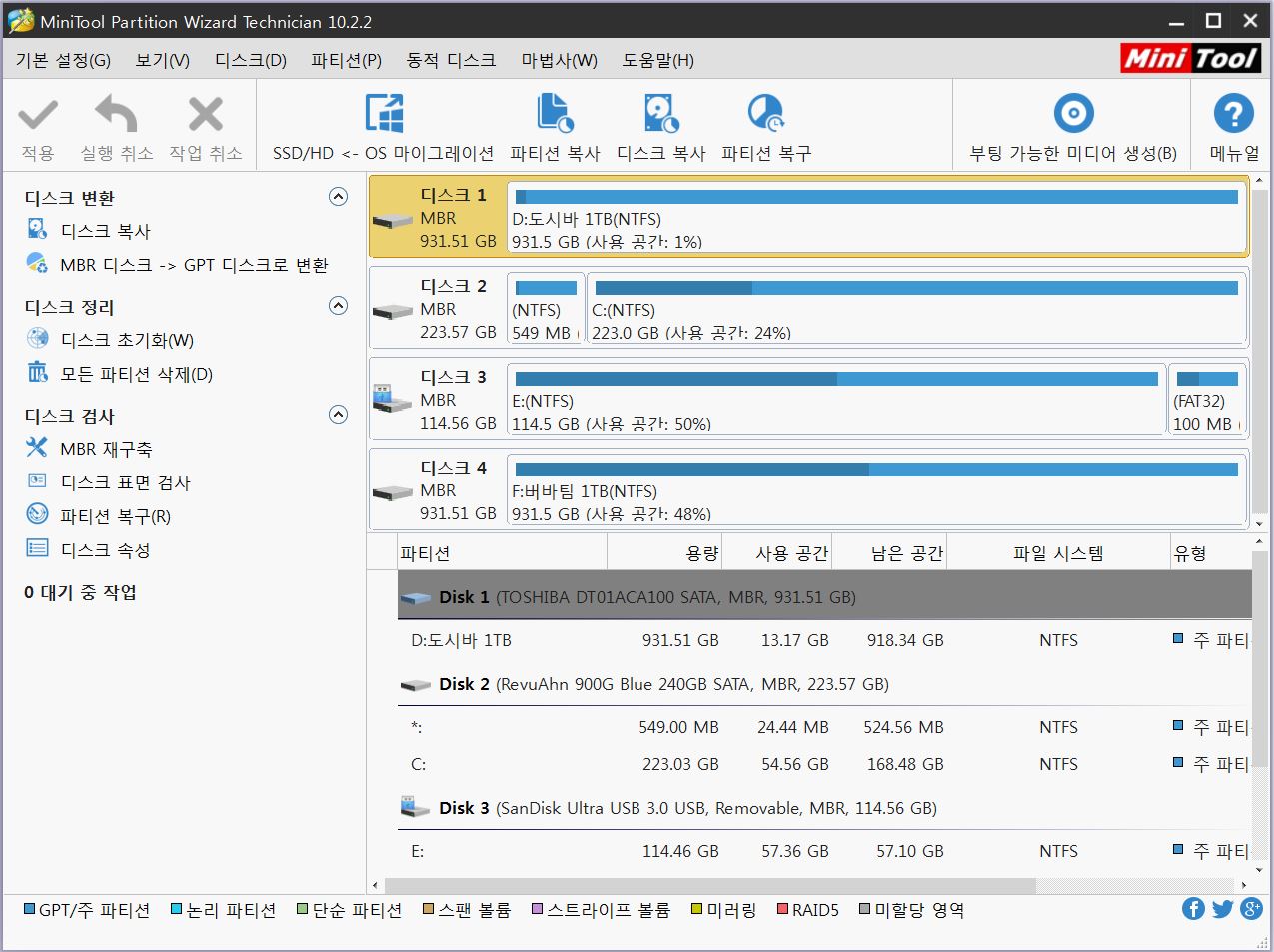Screen dimensions: 1274x952
Task: Select 디스크 초기화(W) in sidebar
Action: (x=127, y=340)
